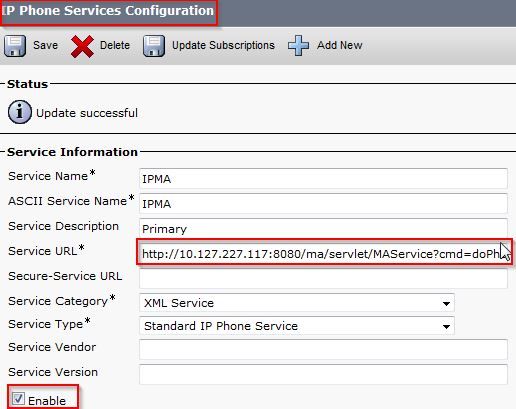Click the red X Delete icon
Viewport: 516px width, 409px height.
82,46
